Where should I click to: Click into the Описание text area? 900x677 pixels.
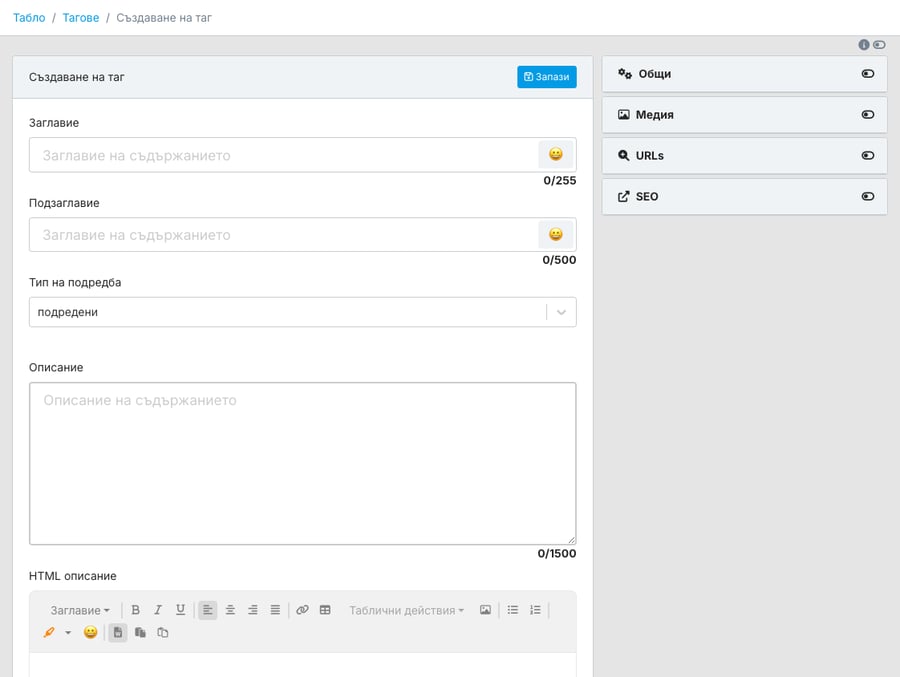(302, 463)
